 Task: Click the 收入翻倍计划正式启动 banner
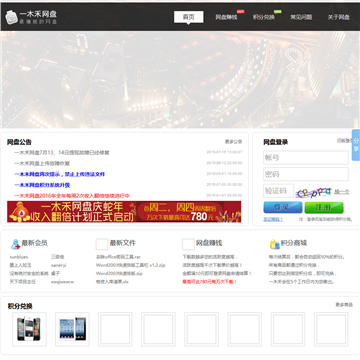[x=124, y=212]
